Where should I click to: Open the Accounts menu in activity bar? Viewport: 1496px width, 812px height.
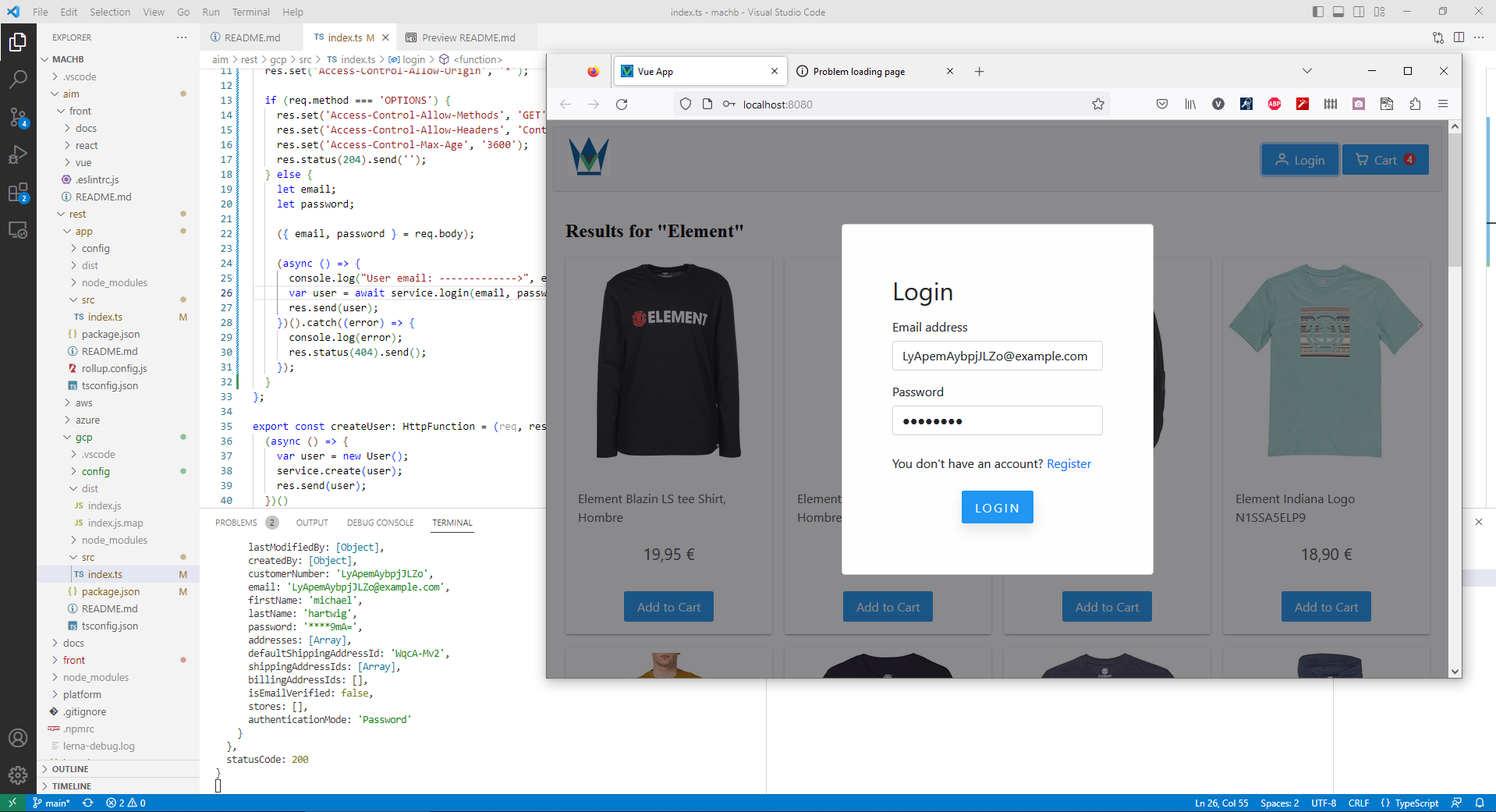pos(18,738)
